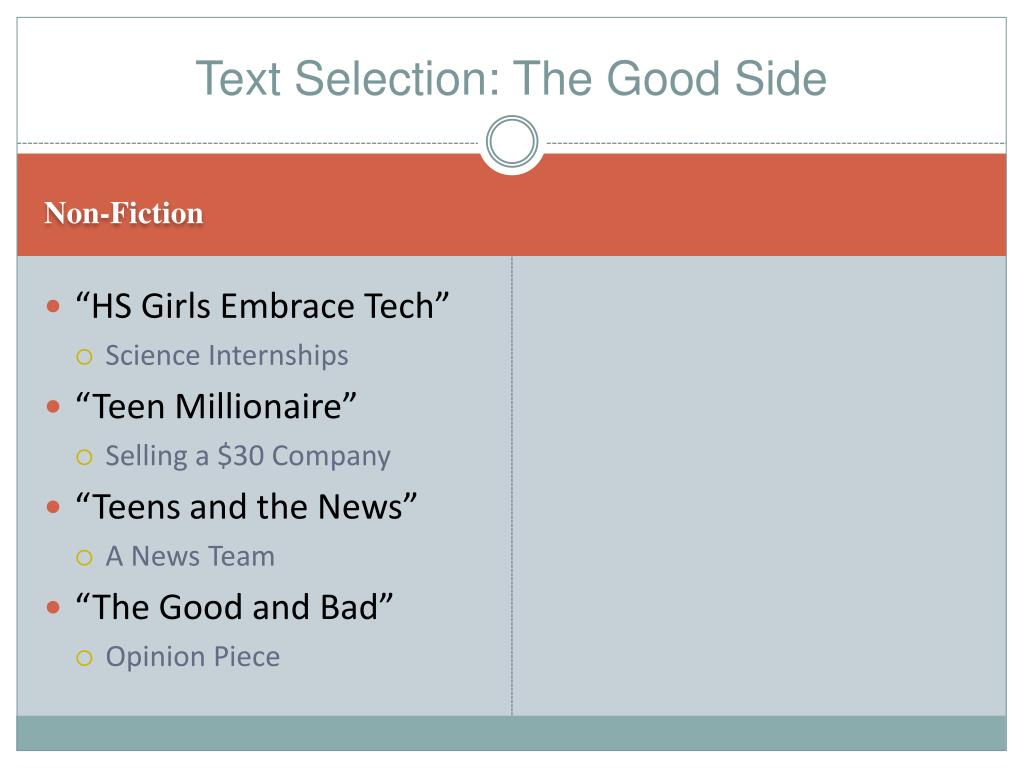Click the Non-Fiction header text
Viewport: 1024px width, 768px height.
[x=123, y=213]
